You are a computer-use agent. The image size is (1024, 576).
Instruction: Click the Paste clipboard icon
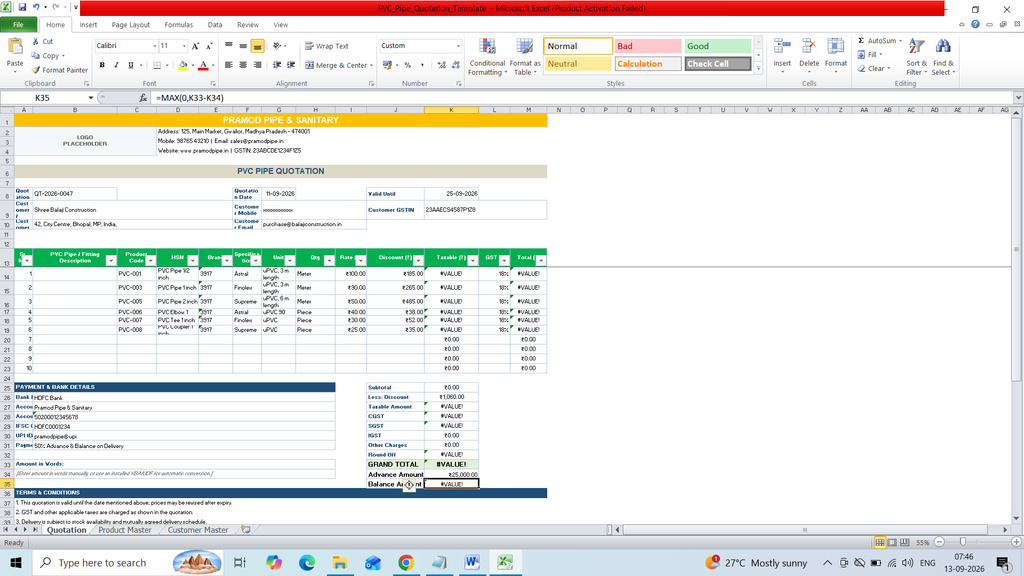pos(14,47)
